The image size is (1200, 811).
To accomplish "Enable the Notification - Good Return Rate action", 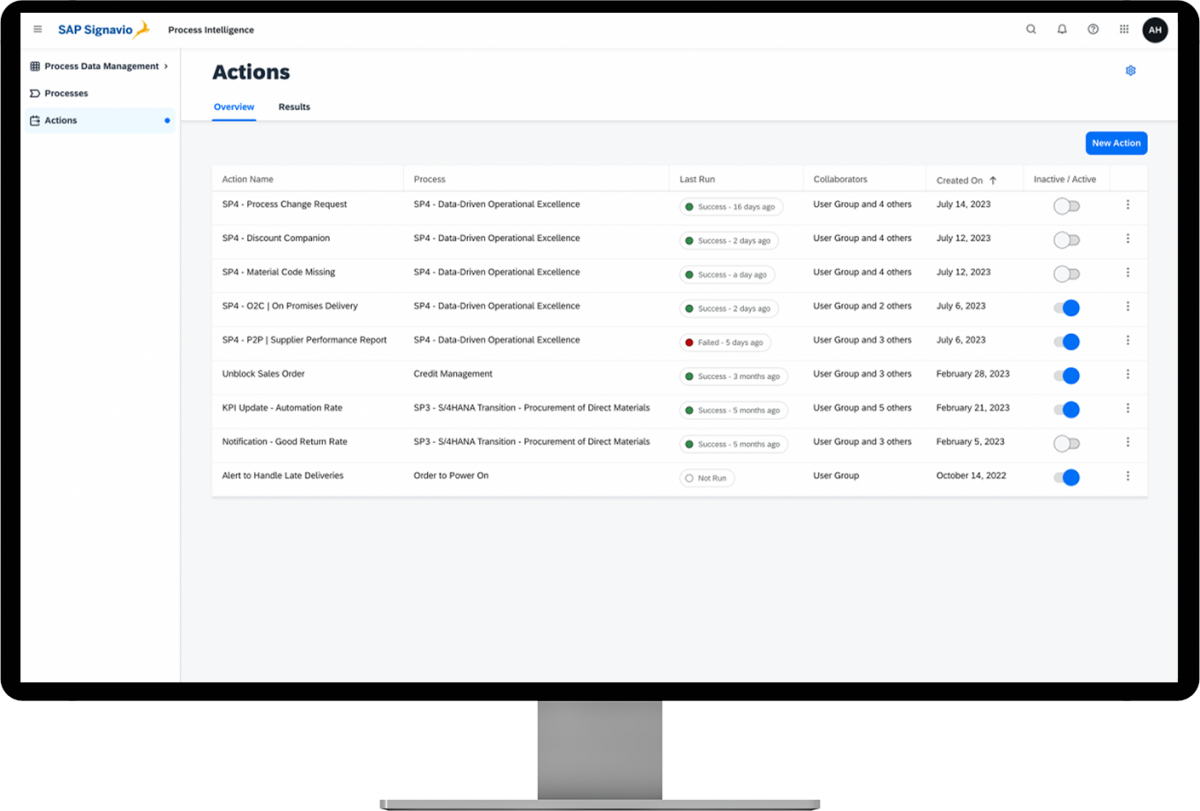I will (x=1066, y=440).
